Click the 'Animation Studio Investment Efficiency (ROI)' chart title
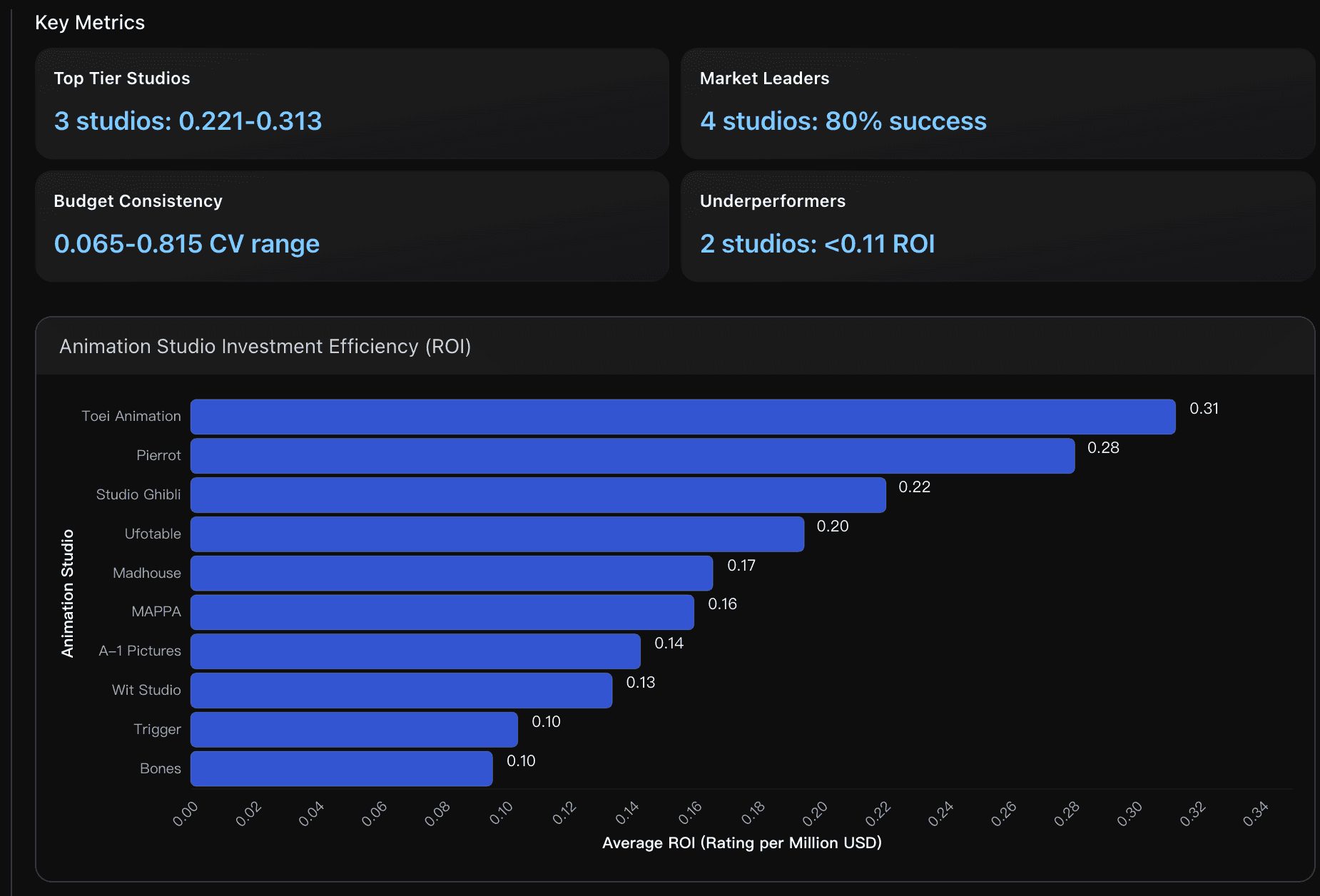Viewport: 1320px width, 896px height. click(265, 347)
